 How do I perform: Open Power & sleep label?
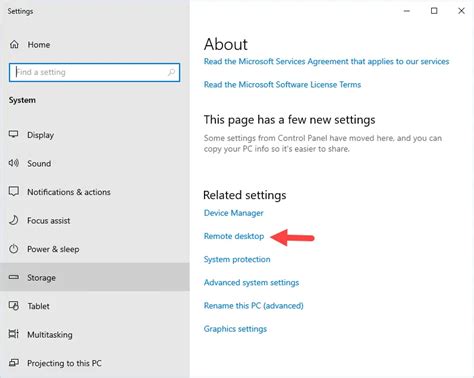pos(53,249)
